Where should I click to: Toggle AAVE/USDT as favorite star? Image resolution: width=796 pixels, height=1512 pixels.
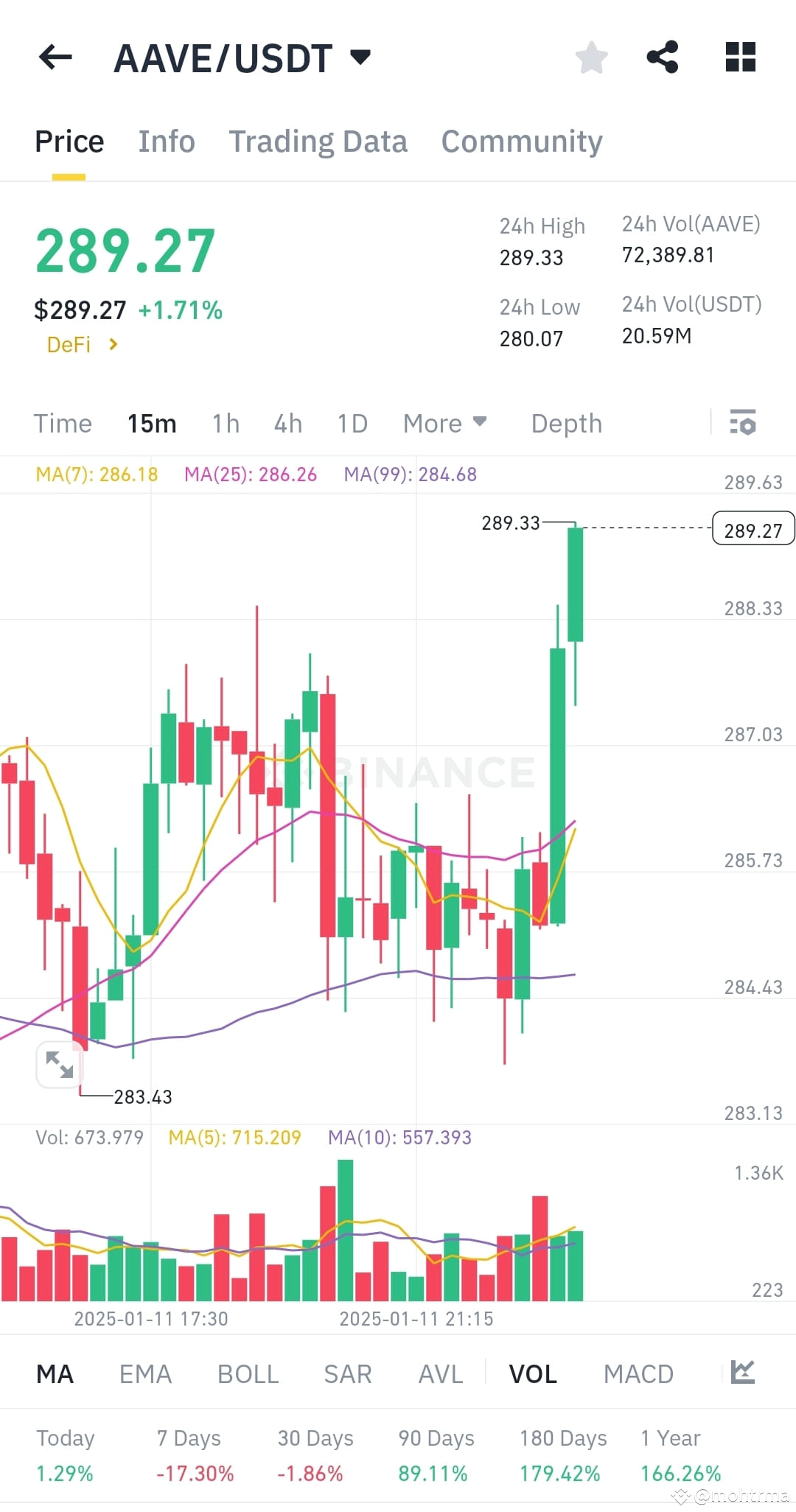591,57
